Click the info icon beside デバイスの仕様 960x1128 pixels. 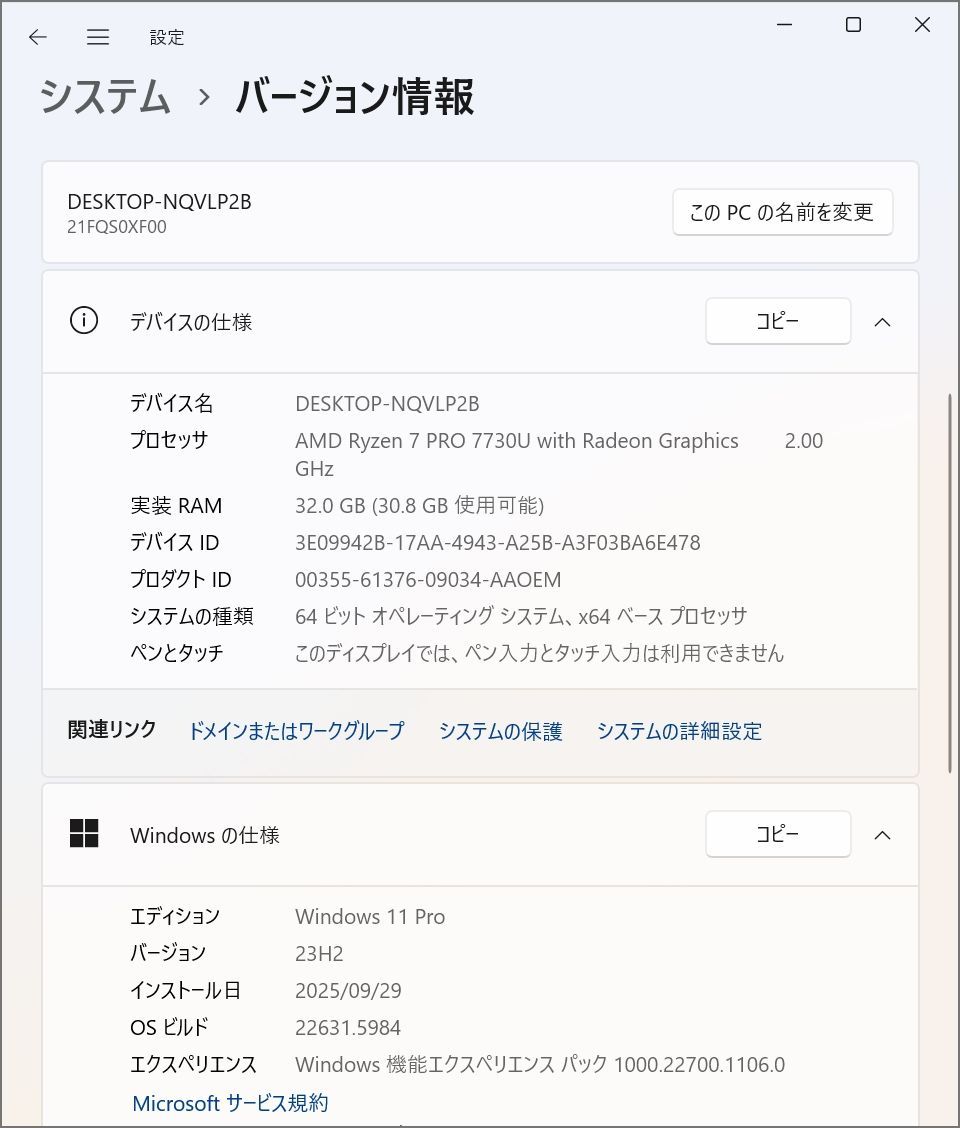(84, 321)
